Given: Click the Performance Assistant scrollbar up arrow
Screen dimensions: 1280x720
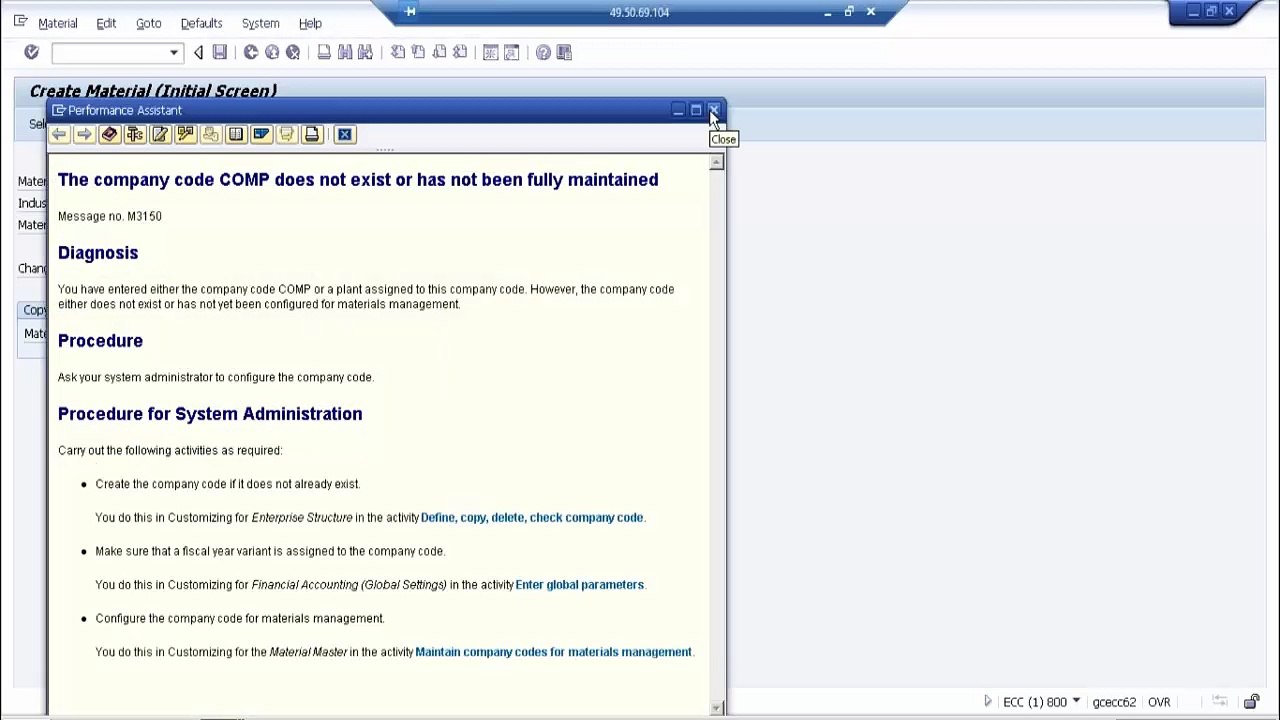Looking at the screenshot, I should tap(716, 163).
